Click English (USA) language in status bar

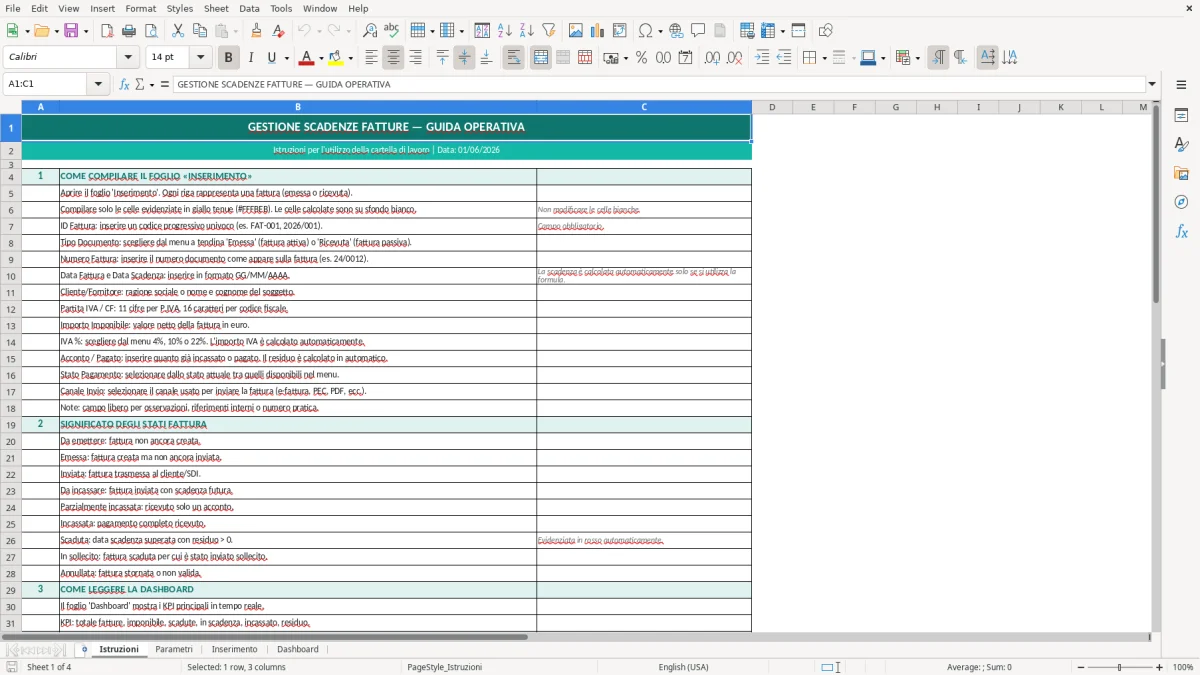(683, 667)
